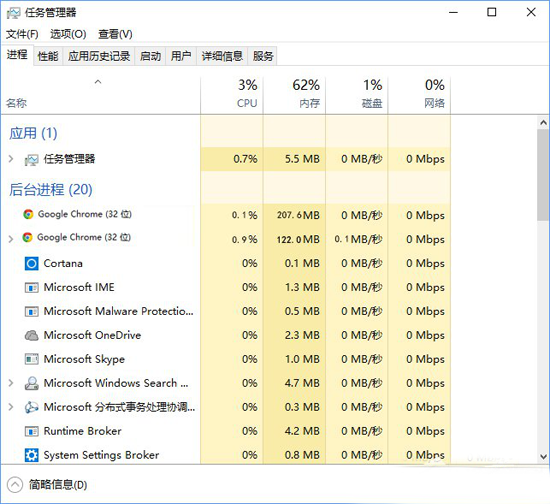Click the 0.9% CPU value for Chrome
Viewport: 550px width, 504px height.
pyautogui.click(x=244, y=239)
